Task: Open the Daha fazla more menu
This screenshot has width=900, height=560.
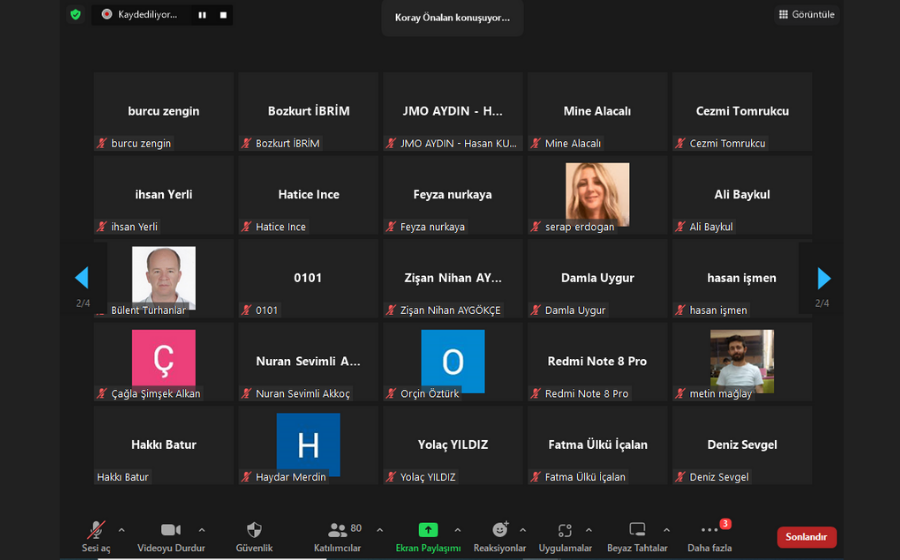Action: tap(709, 536)
